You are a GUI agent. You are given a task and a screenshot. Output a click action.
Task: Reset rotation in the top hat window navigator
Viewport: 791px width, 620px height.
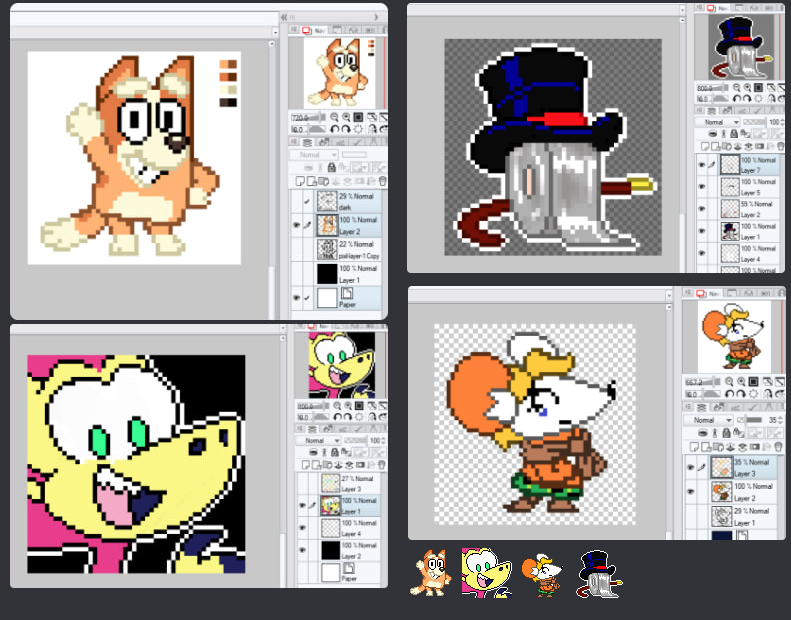pos(758,99)
